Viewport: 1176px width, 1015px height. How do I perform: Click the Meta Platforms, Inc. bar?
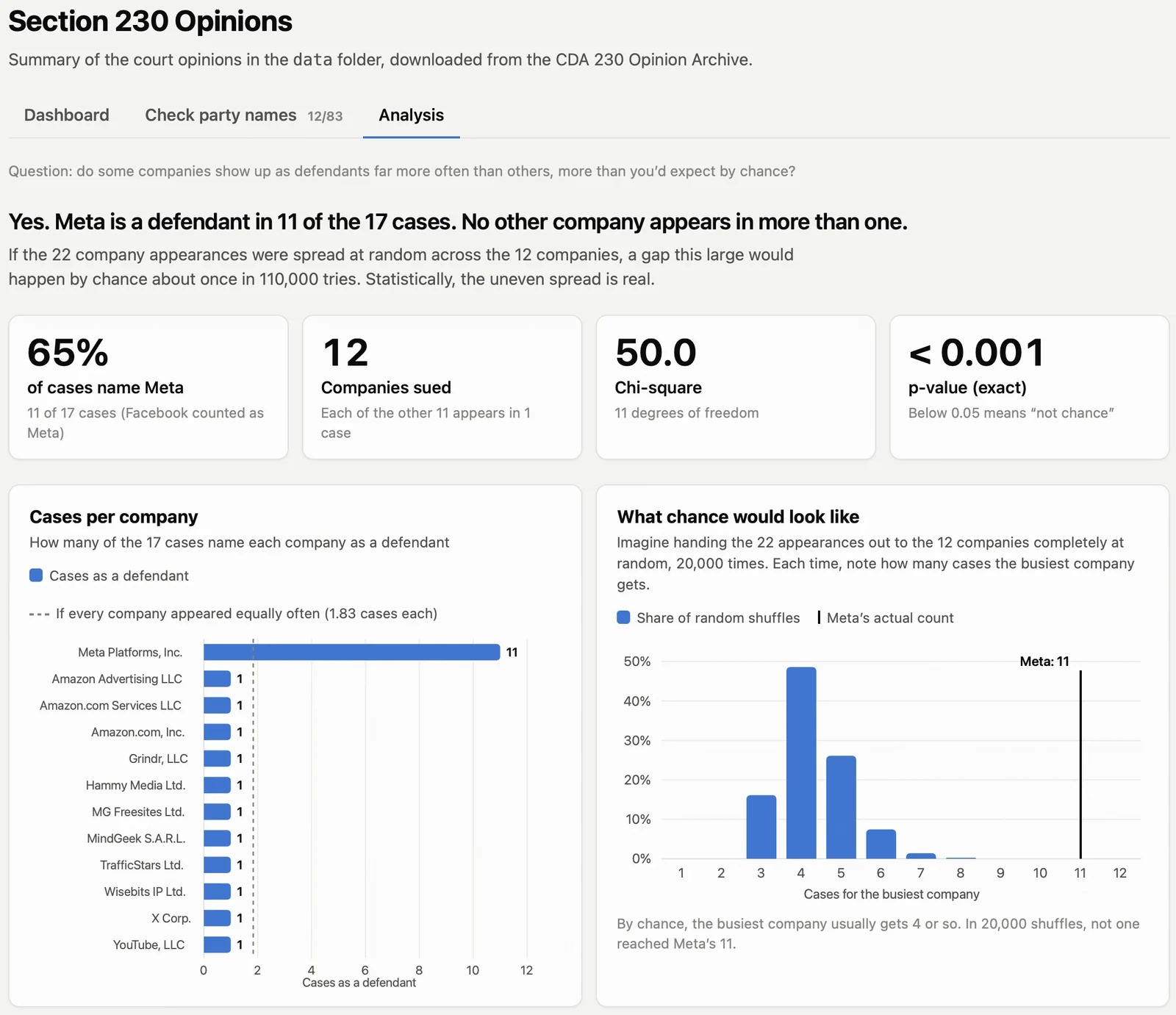point(351,652)
